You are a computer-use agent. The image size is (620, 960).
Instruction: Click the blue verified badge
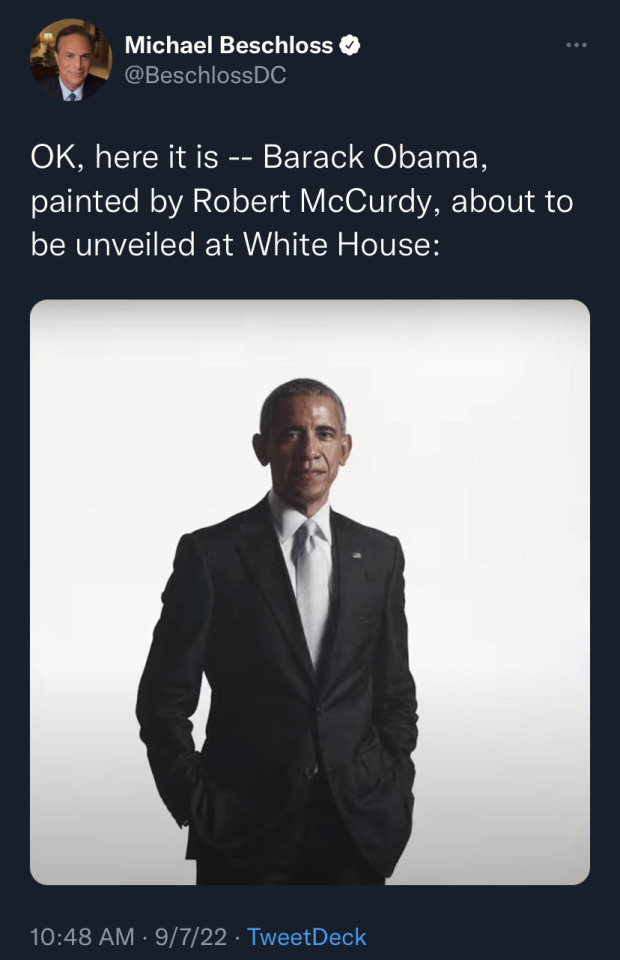tap(349, 45)
